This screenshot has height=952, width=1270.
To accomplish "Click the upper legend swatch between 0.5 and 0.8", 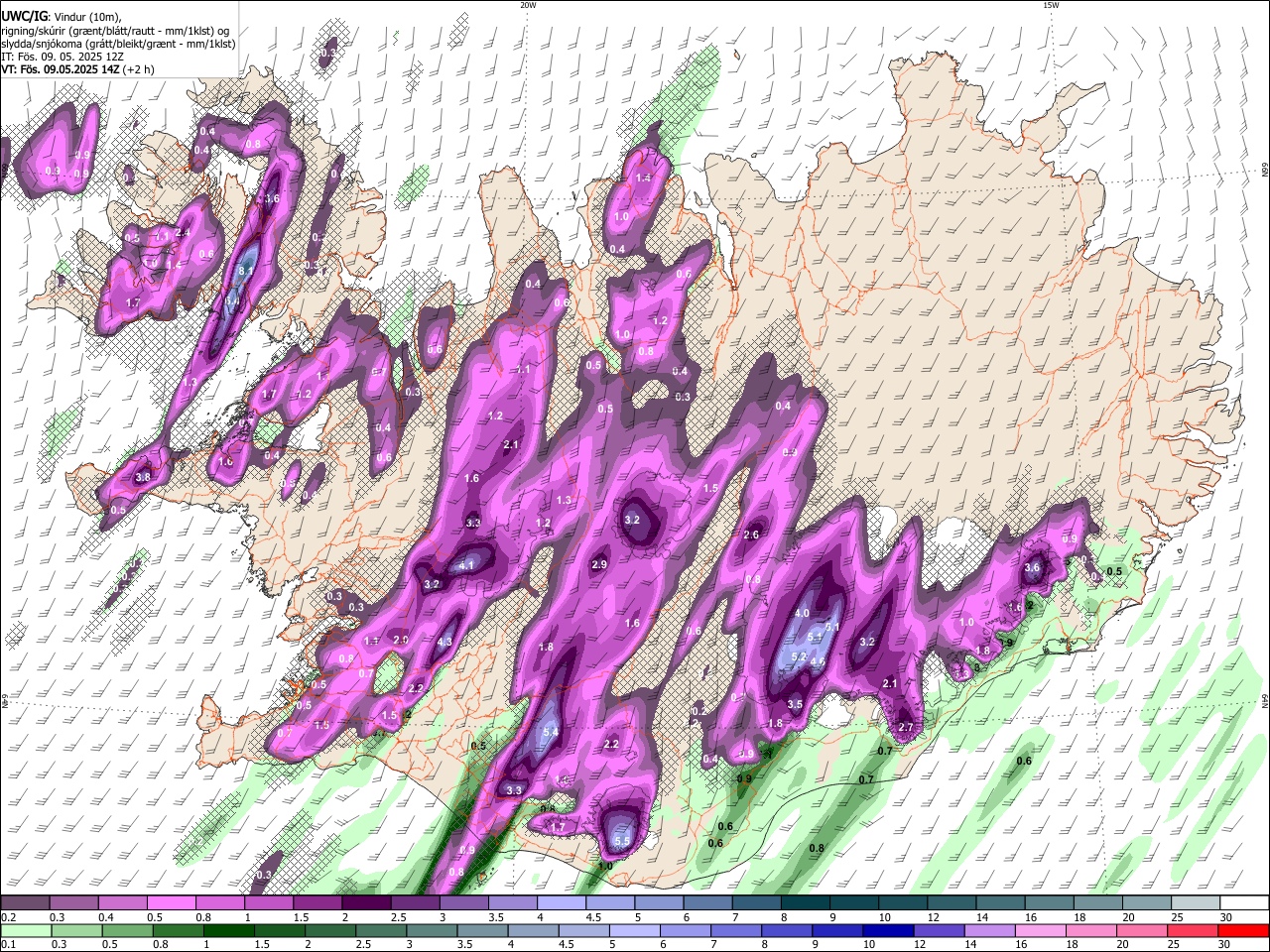I will tap(171, 903).
